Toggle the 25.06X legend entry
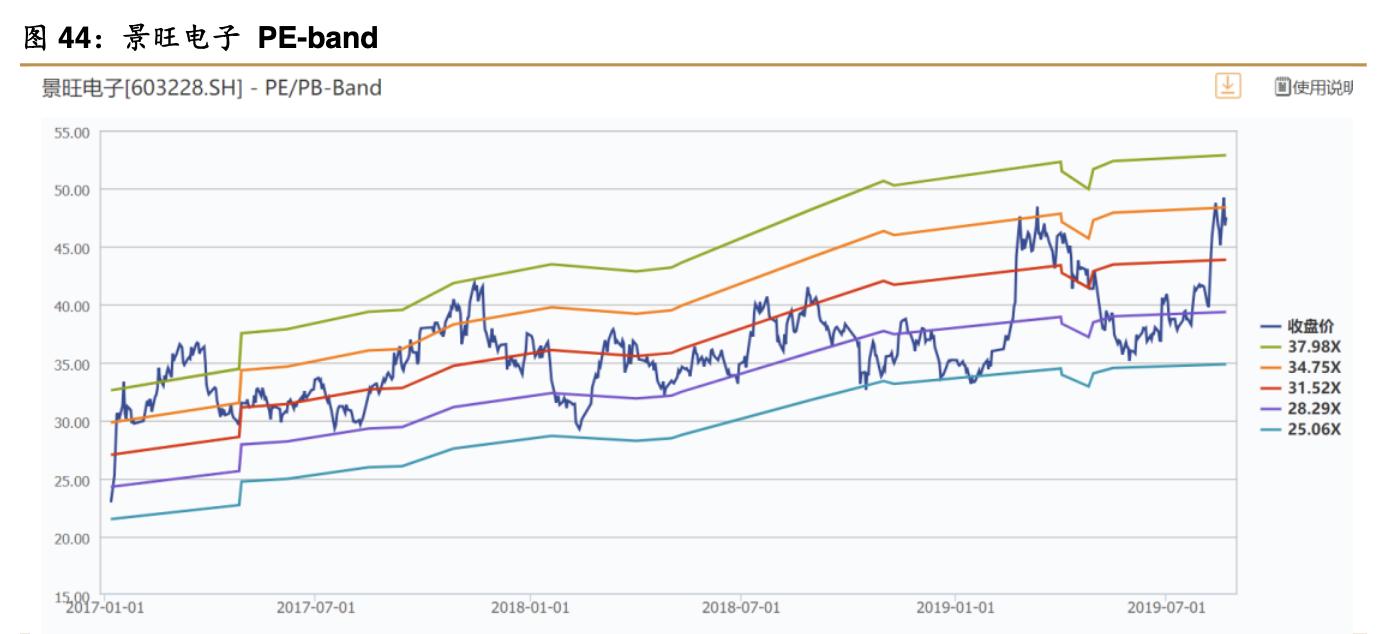 point(1315,430)
